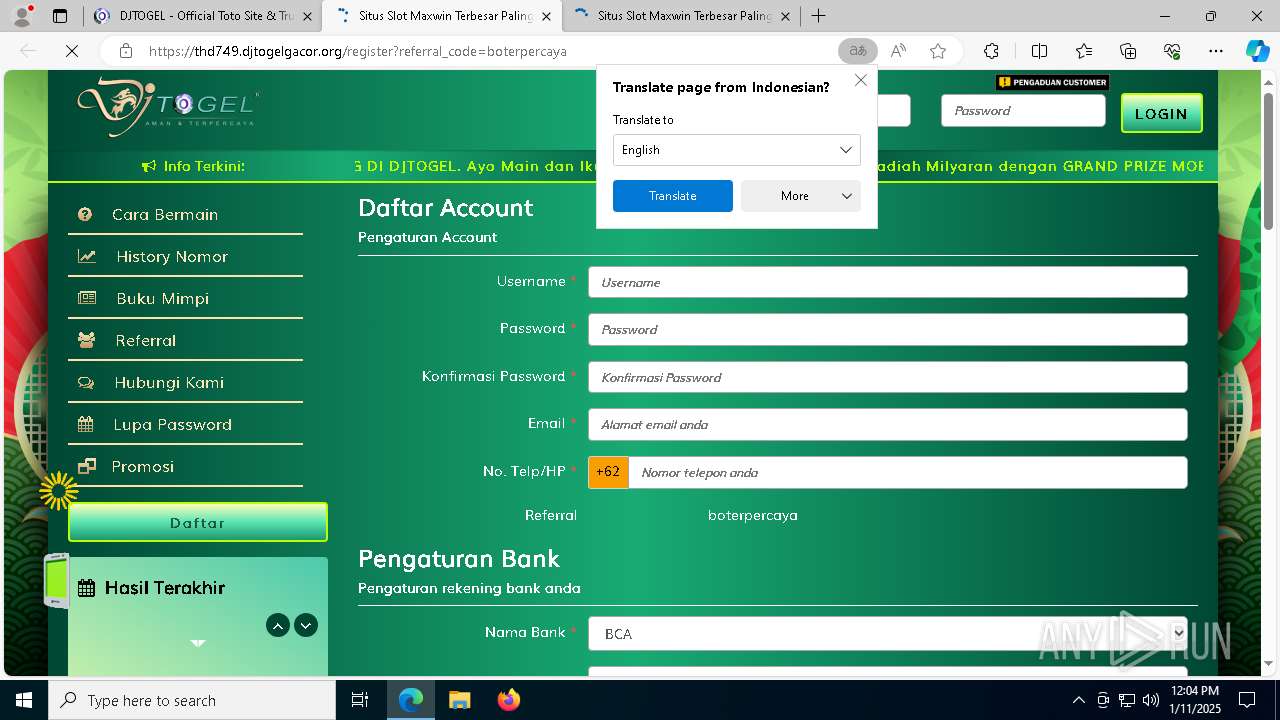
Task: Click the Pengaduan Customer banner
Action: click(x=1052, y=82)
